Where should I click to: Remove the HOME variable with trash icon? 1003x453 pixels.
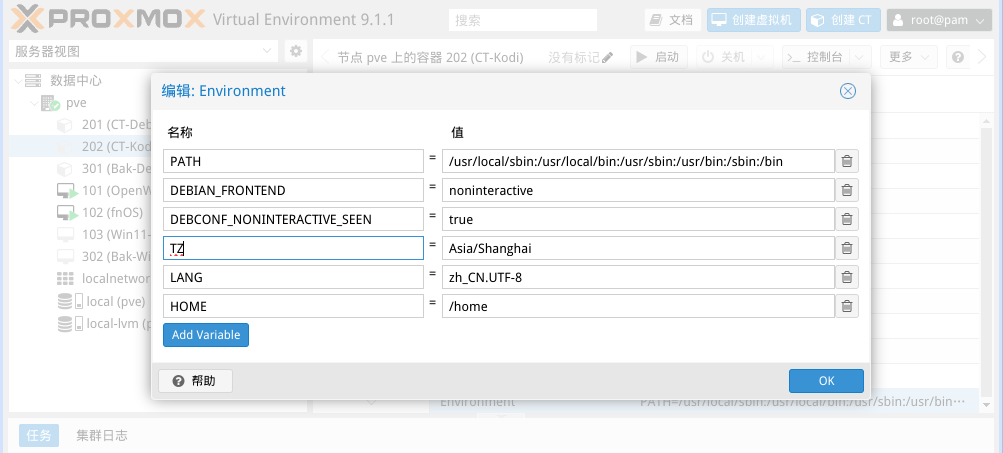point(846,306)
